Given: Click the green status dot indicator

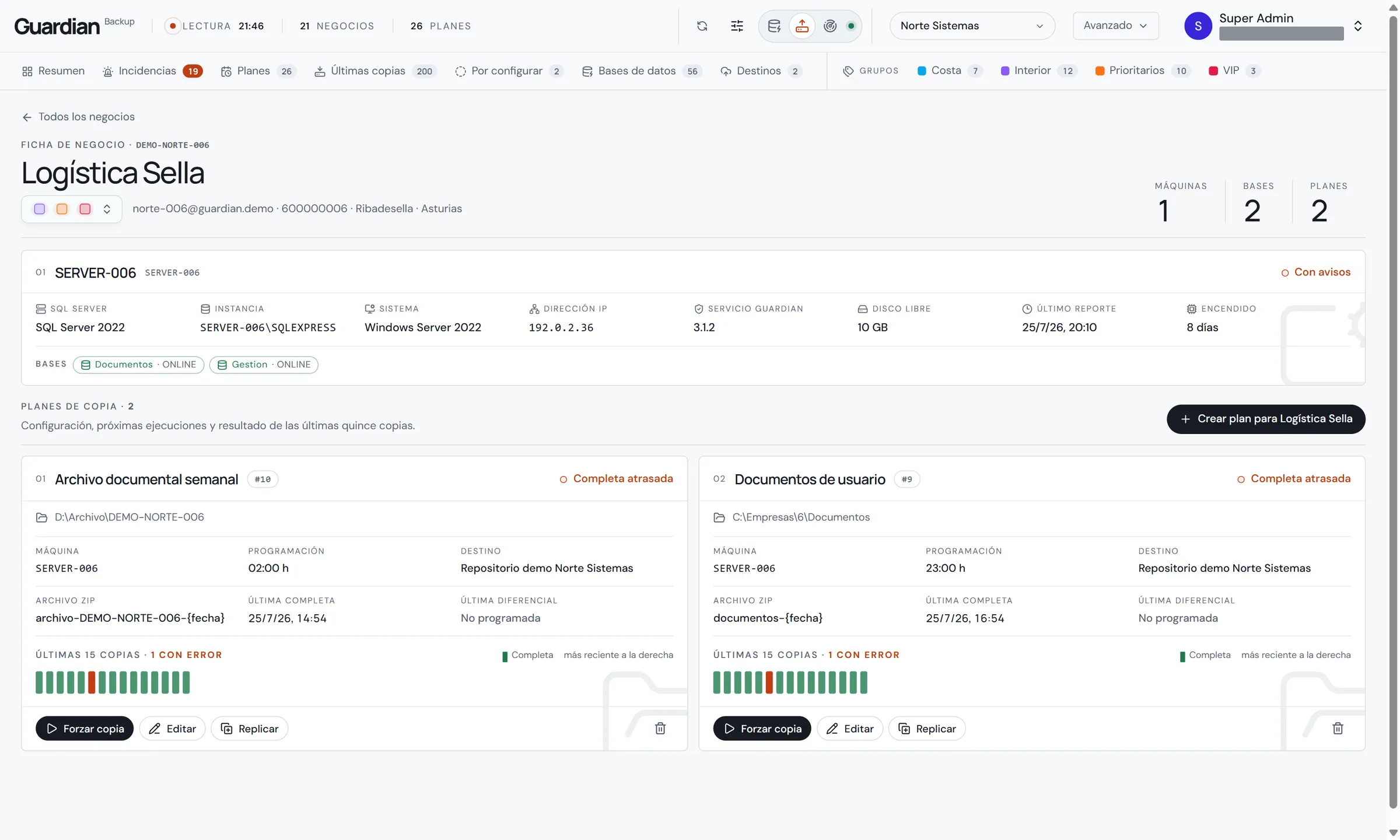Looking at the screenshot, I should coord(851,26).
